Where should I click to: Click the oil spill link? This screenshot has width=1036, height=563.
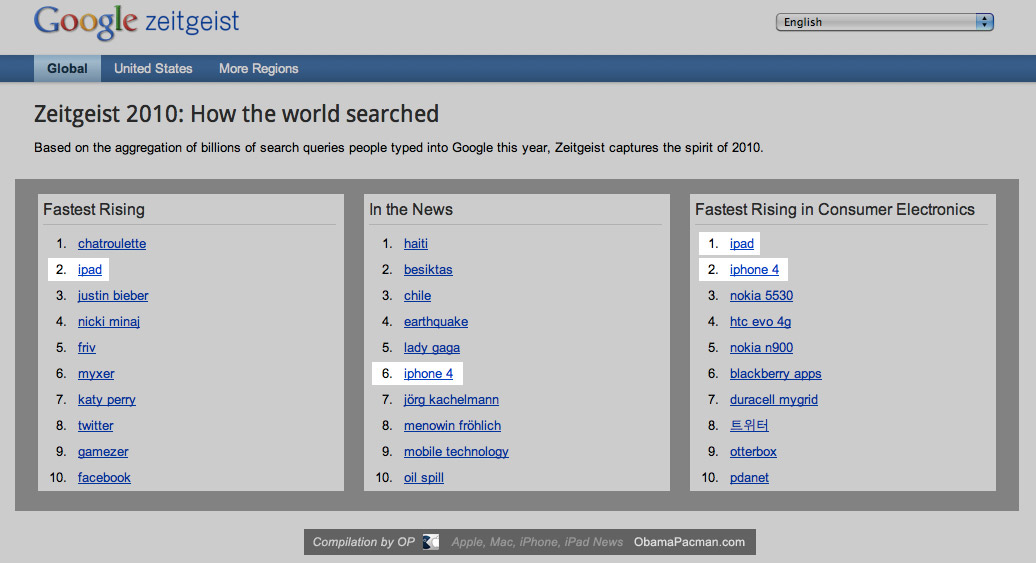tap(424, 478)
